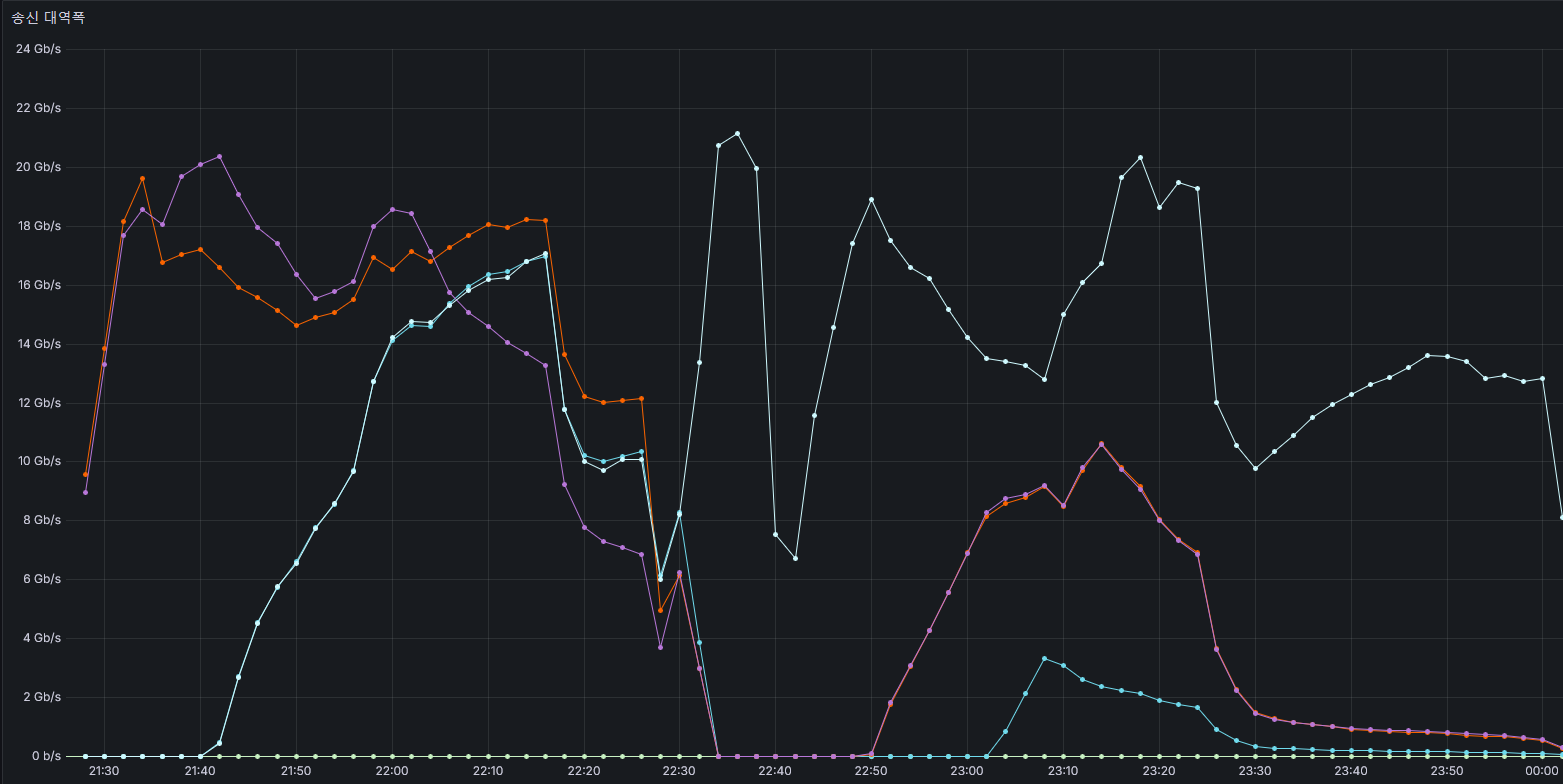Click cyan series small peak near 23:08
This screenshot has width=1563, height=784.
tap(1044, 658)
